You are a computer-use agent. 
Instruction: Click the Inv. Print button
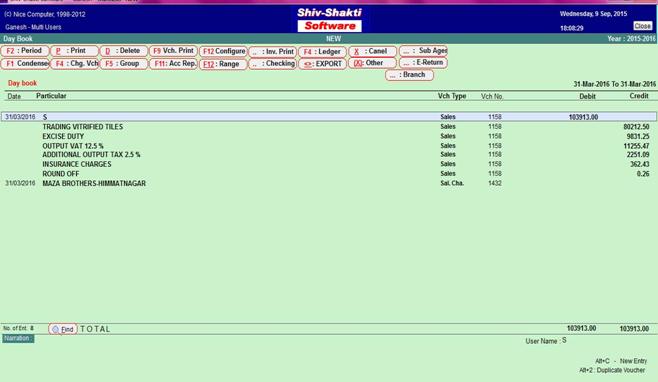273,52
